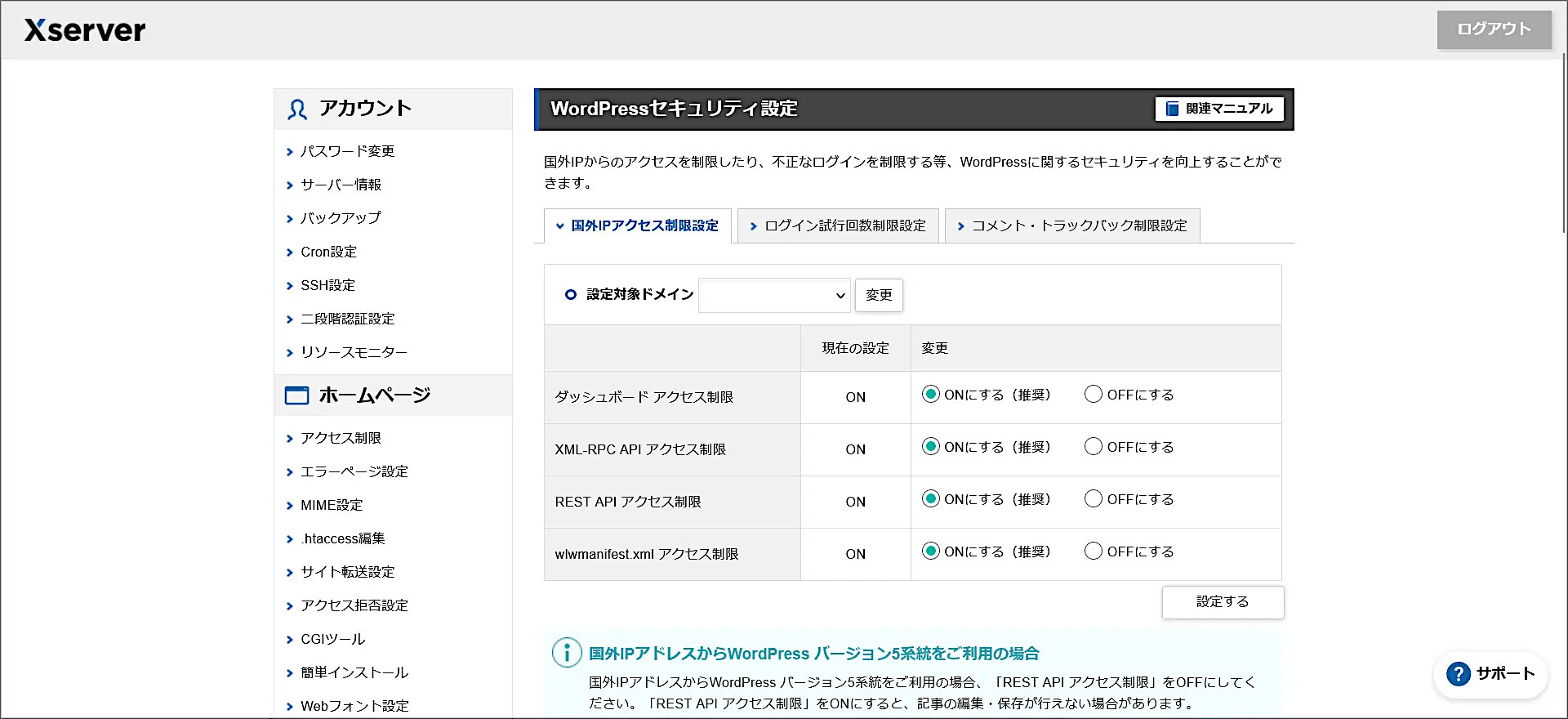Open the サポート chat button
1568x719 pixels.
(x=1490, y=674)
